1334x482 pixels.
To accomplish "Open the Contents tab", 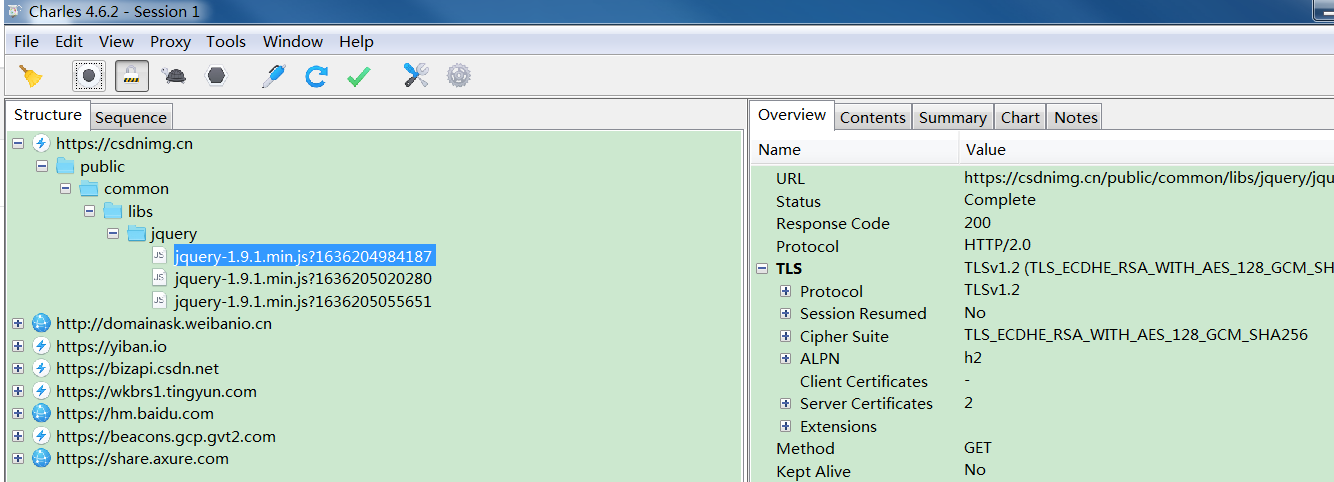I will tap(872, 118).
